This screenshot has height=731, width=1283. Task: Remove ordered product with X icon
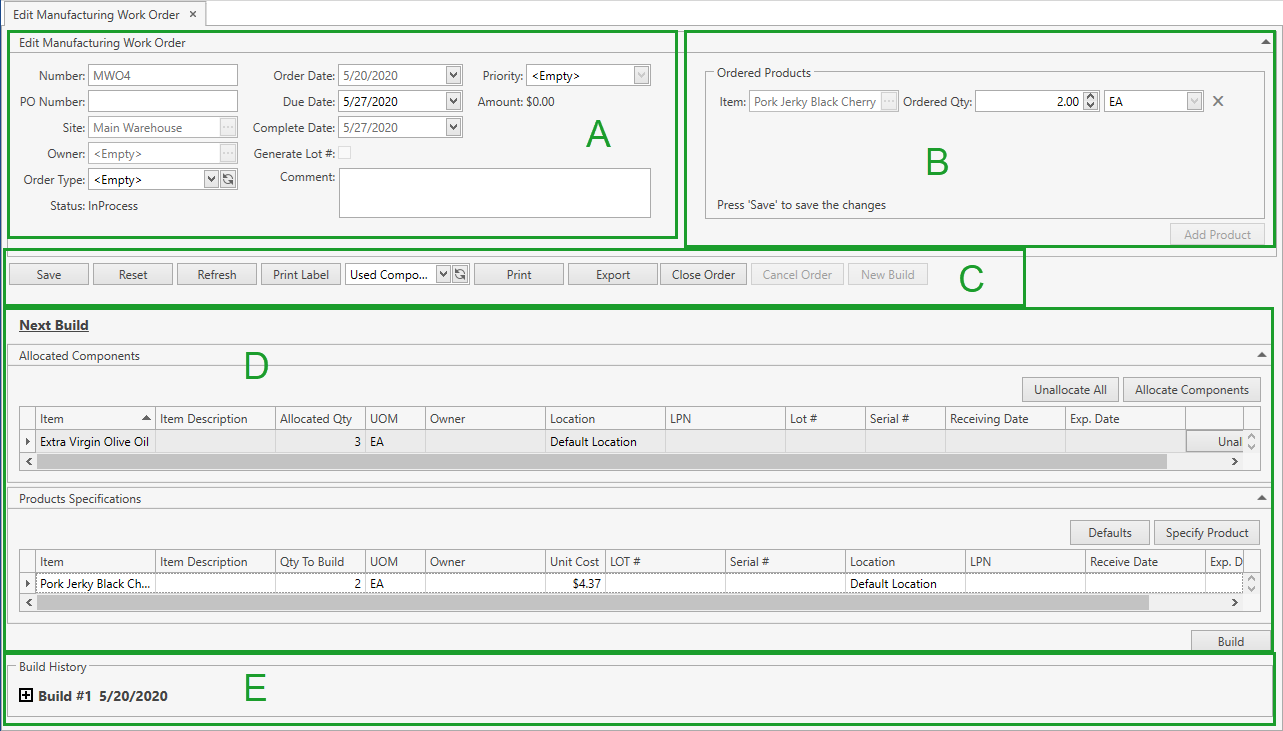(x=1218, y=101)
